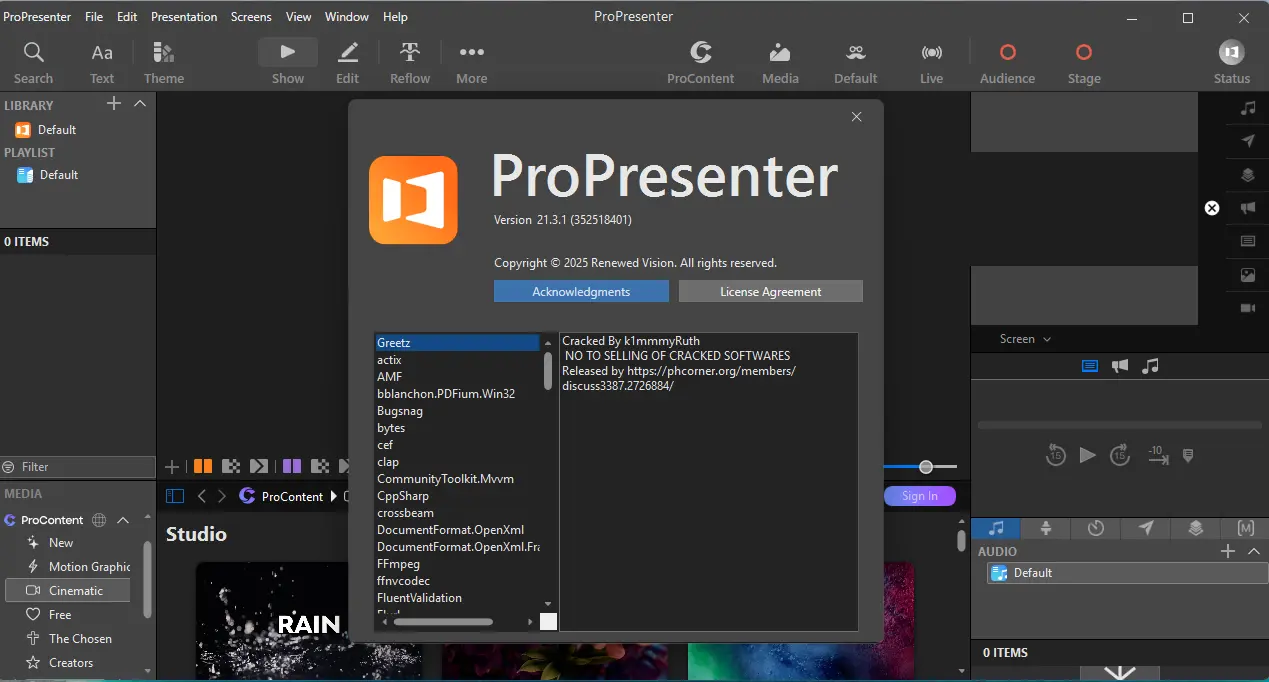
Task: Add an Audio playlist with plus
Action: tap(1228, 551)
